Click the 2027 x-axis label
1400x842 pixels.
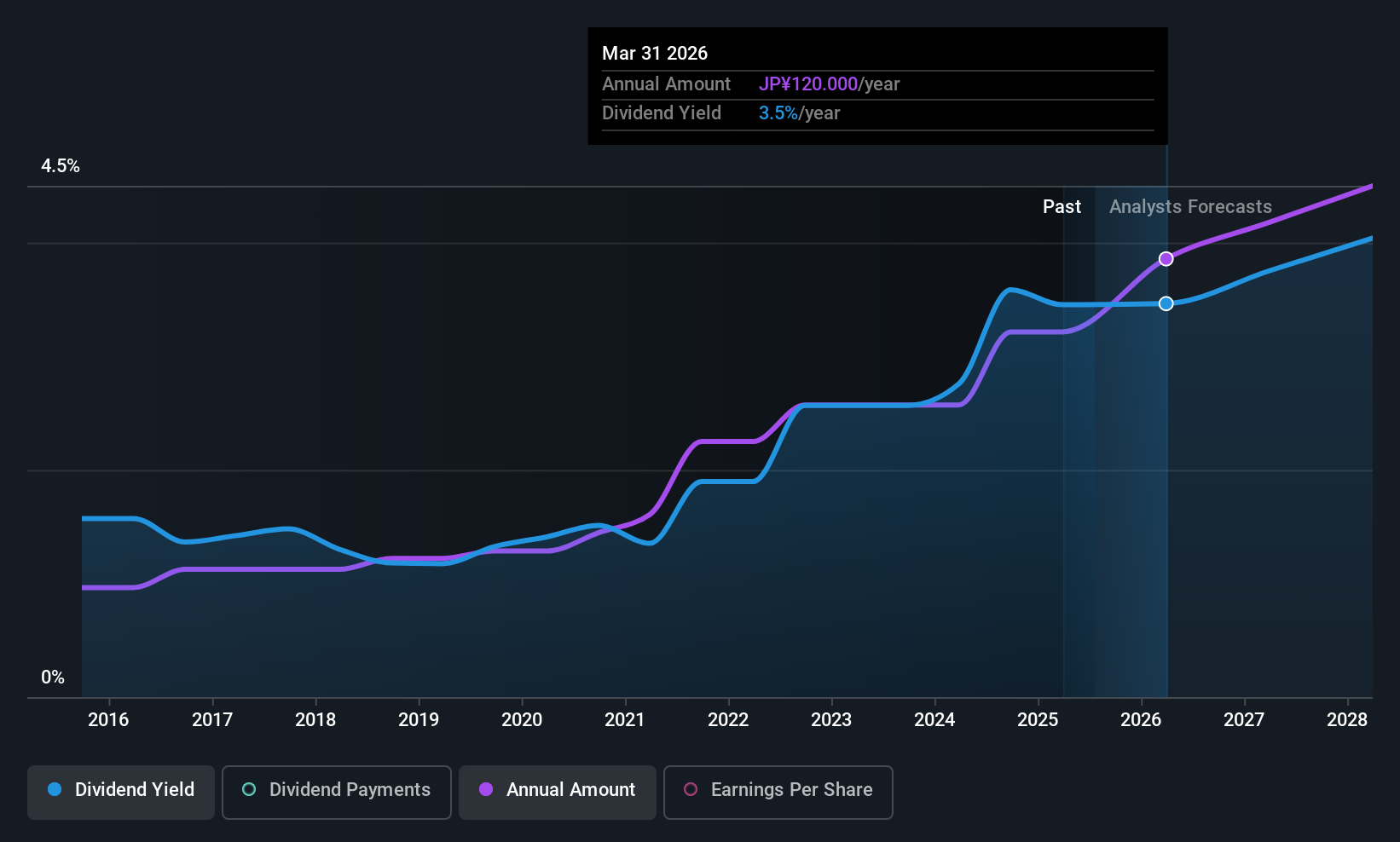coord(1244,720)
